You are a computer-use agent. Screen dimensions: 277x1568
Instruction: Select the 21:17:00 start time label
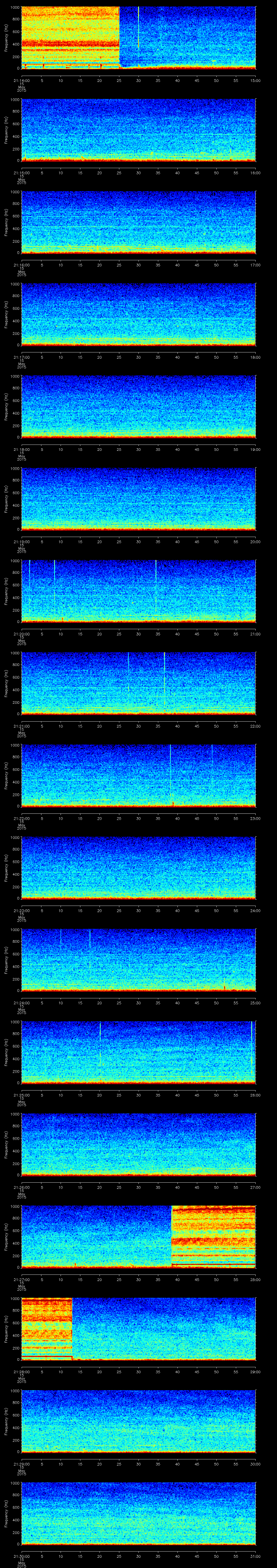pyautogui.click(x=21, y=357)
